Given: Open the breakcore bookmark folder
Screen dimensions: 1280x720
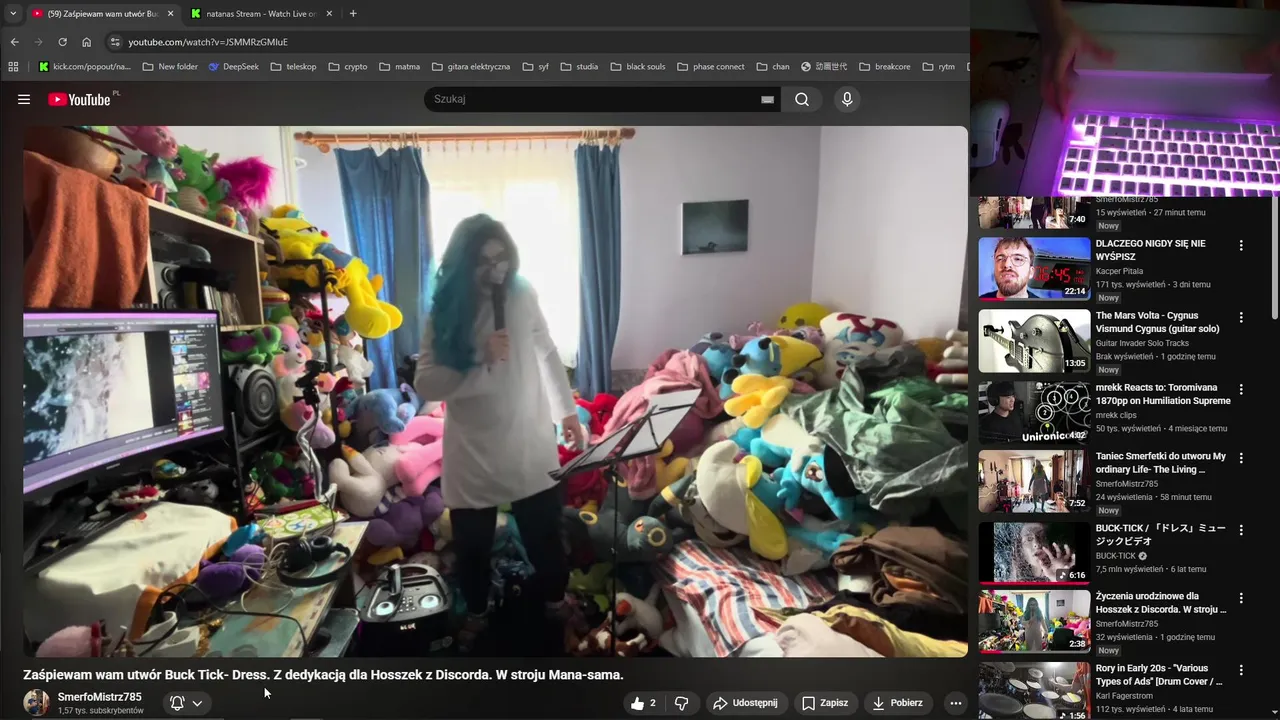Looking at the screenshot, I should (884, 67).
